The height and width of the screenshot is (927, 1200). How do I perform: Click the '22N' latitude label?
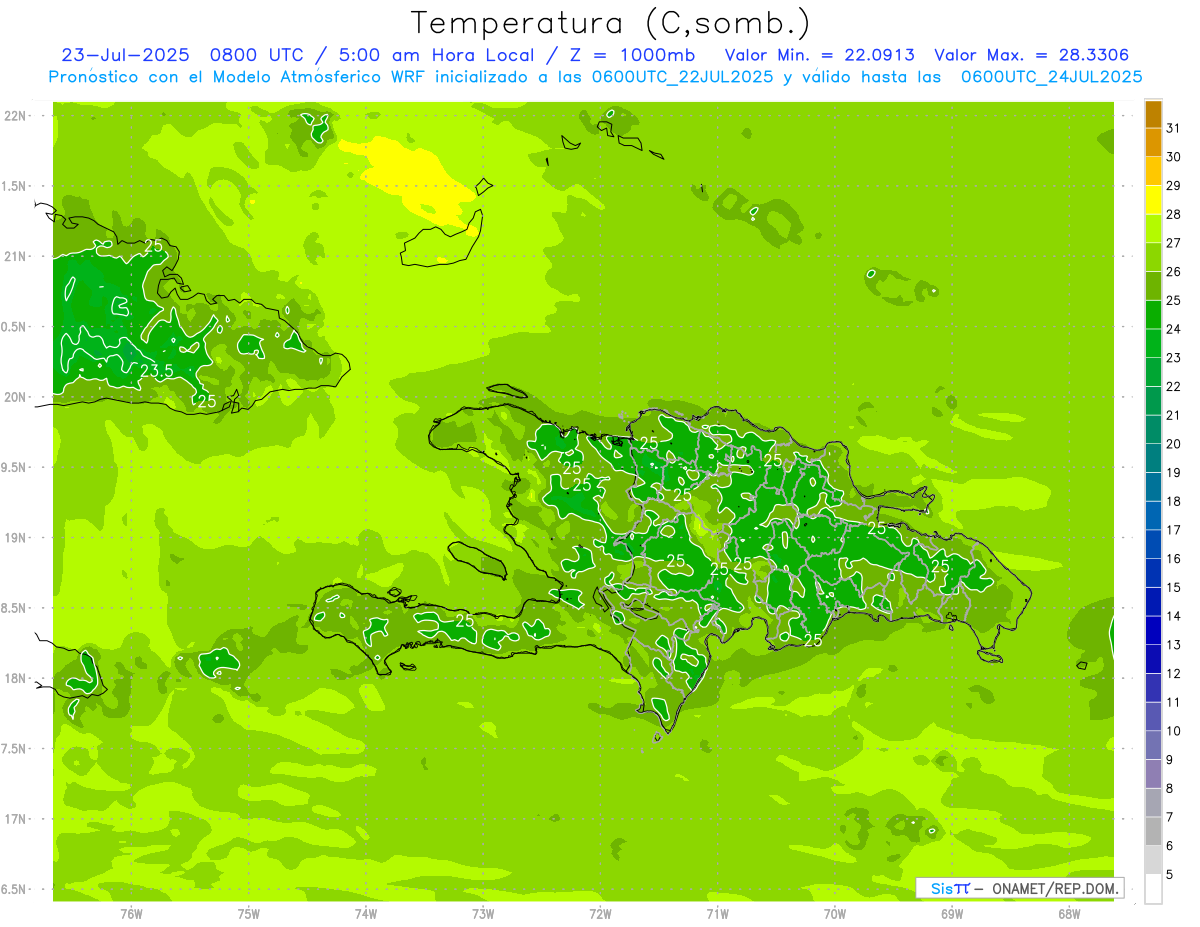pyautogui.click(x=15, y=116)
